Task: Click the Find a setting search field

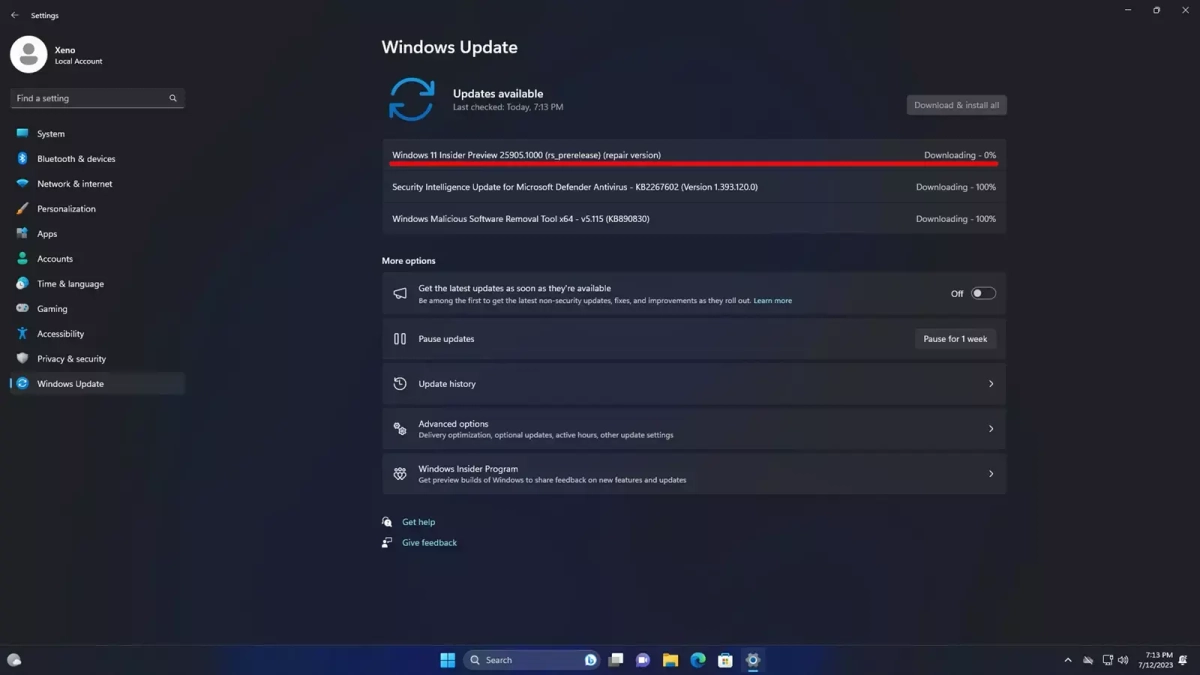Action: click(x=97, y=98)
